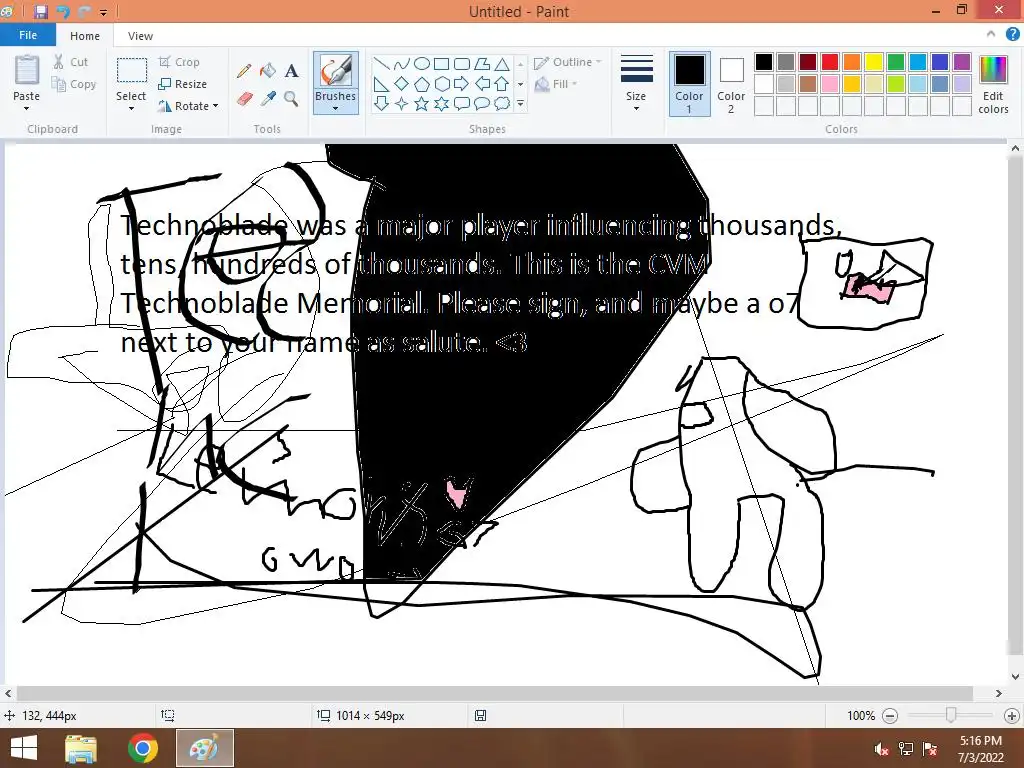Viewport: 1024px width, 768px height.
Task: Select the Color picker eyedropper tool
Action: pyautogui.click(x=268, y=99)
